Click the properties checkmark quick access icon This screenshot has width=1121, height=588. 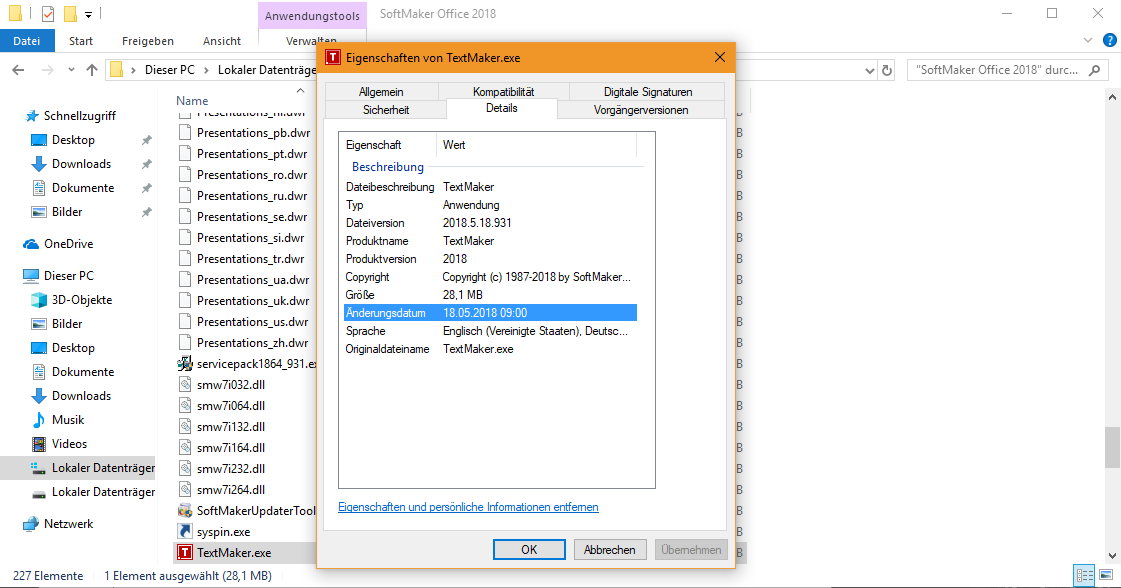48,14
